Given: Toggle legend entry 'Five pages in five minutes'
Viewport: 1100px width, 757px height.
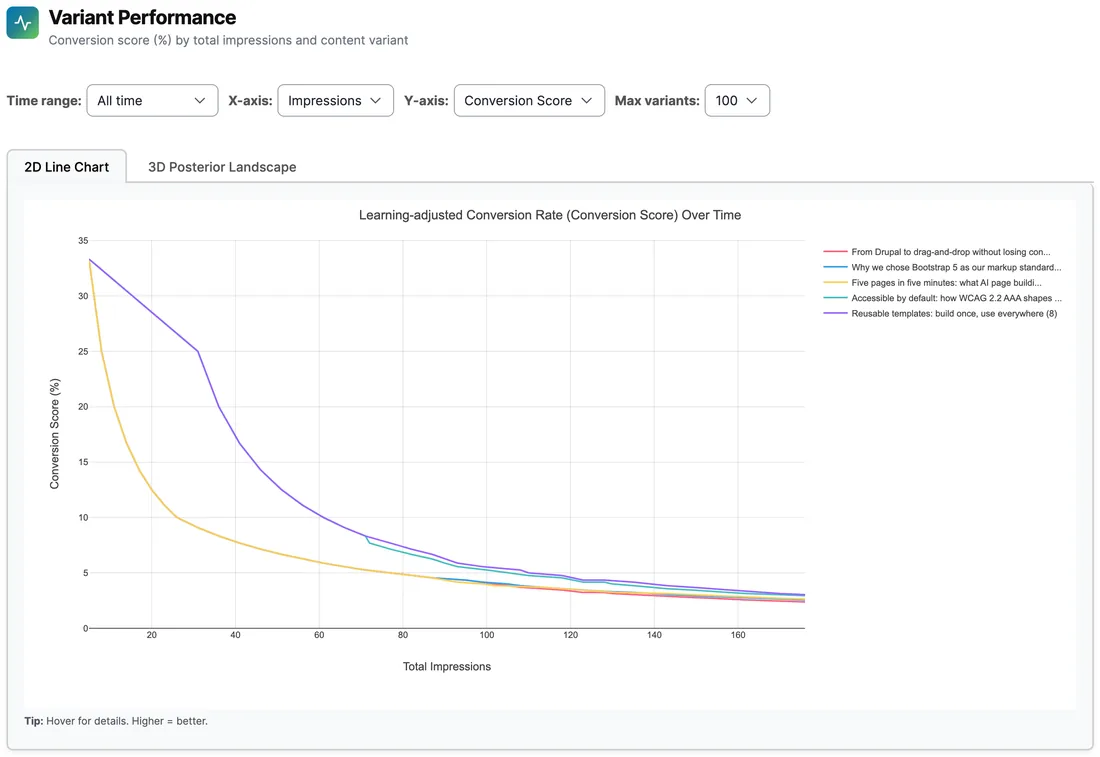Looking at the screenshot, I should click(x=932, y=283).
